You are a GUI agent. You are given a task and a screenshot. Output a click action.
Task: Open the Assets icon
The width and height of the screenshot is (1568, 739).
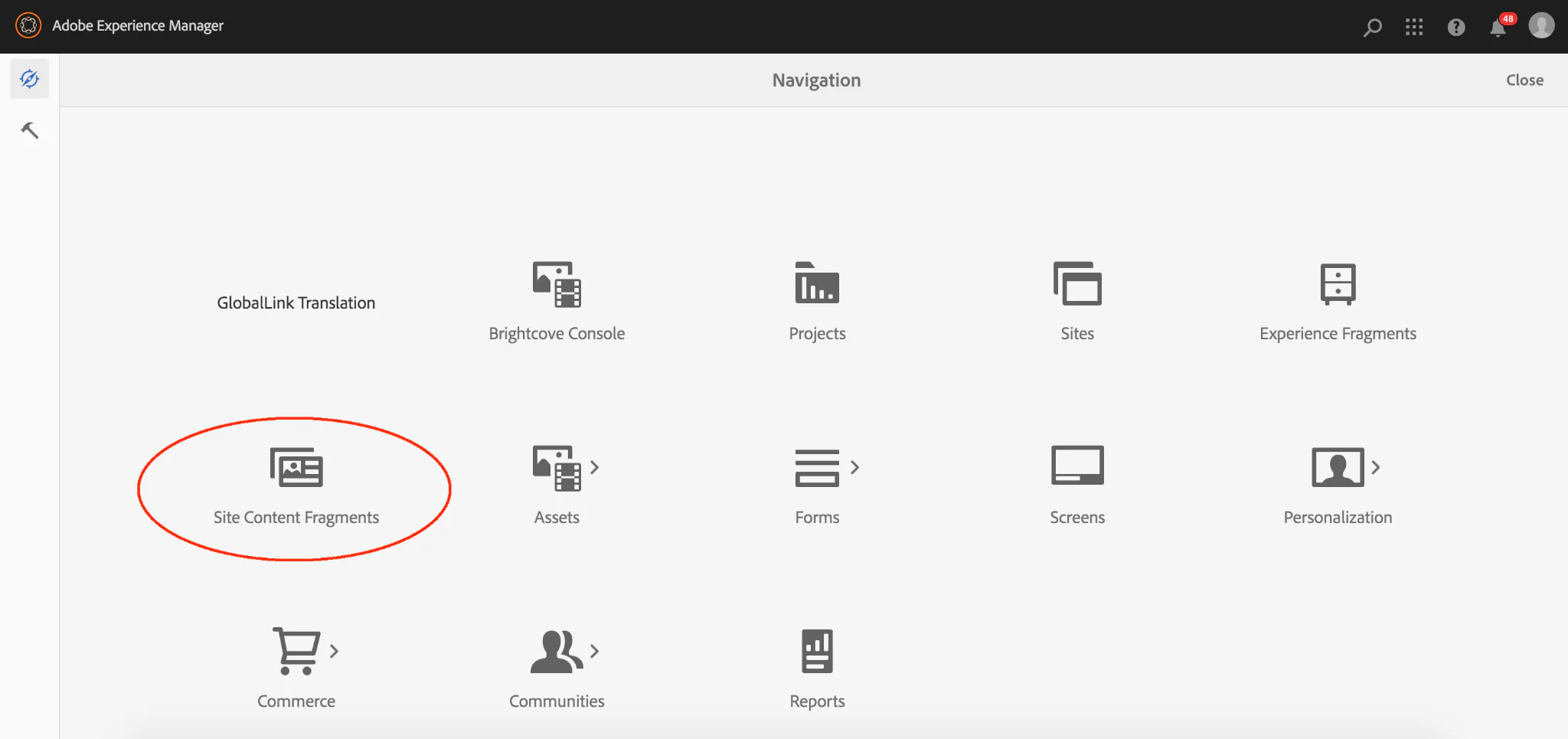tap(557, 468)
